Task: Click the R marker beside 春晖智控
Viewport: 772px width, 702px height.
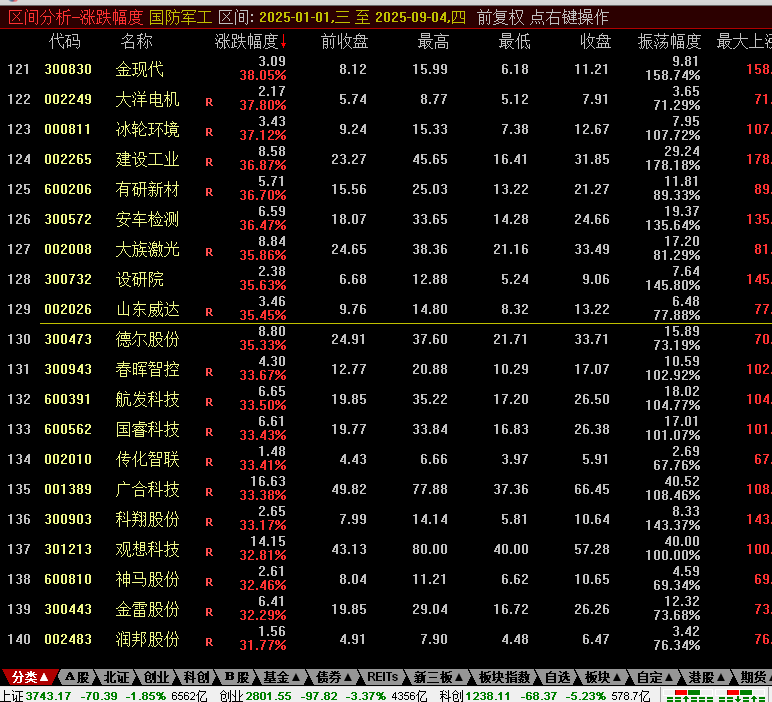Action: (x=209, y=372)
